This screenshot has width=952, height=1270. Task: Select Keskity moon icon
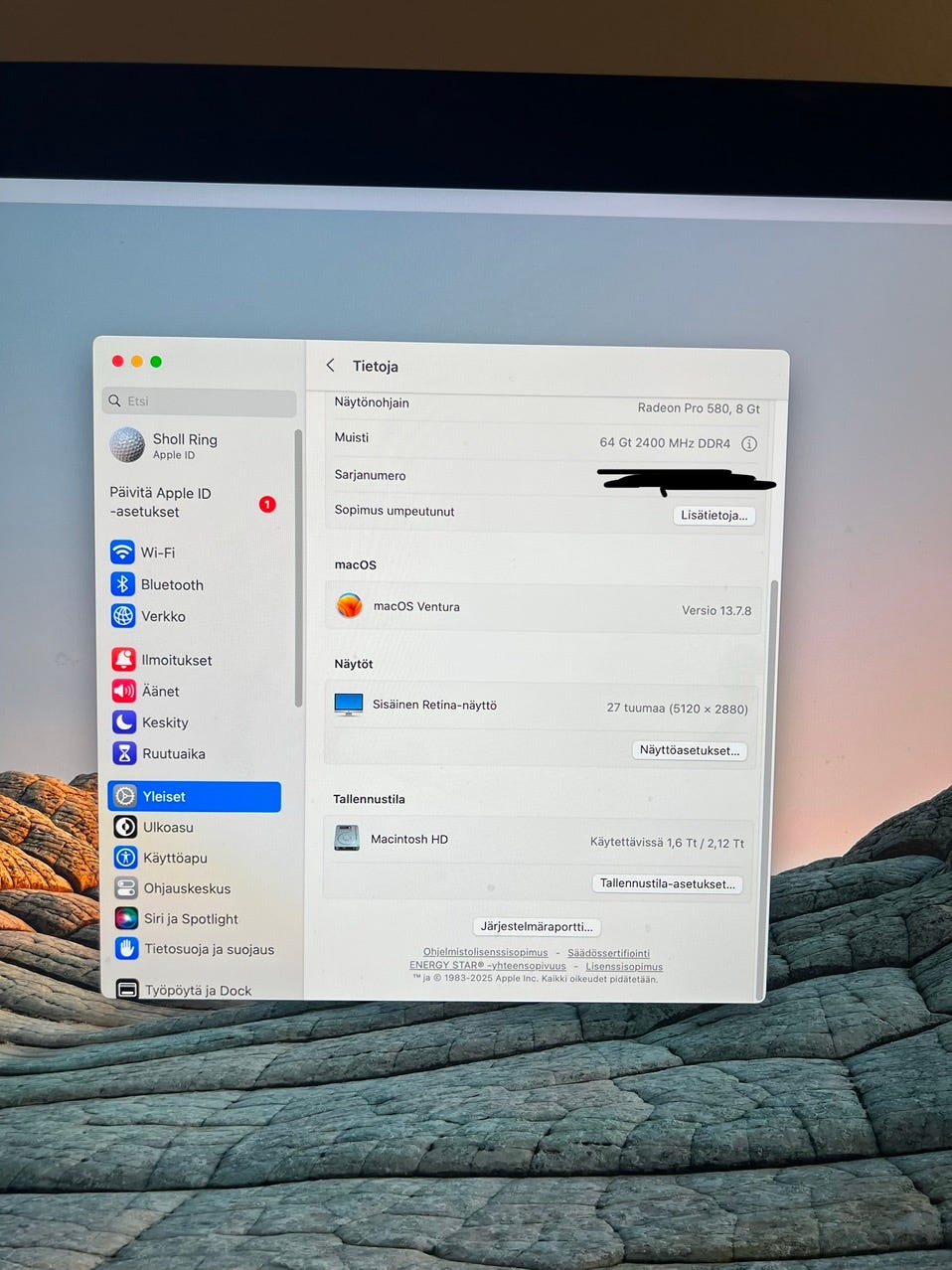click(124, 722)
